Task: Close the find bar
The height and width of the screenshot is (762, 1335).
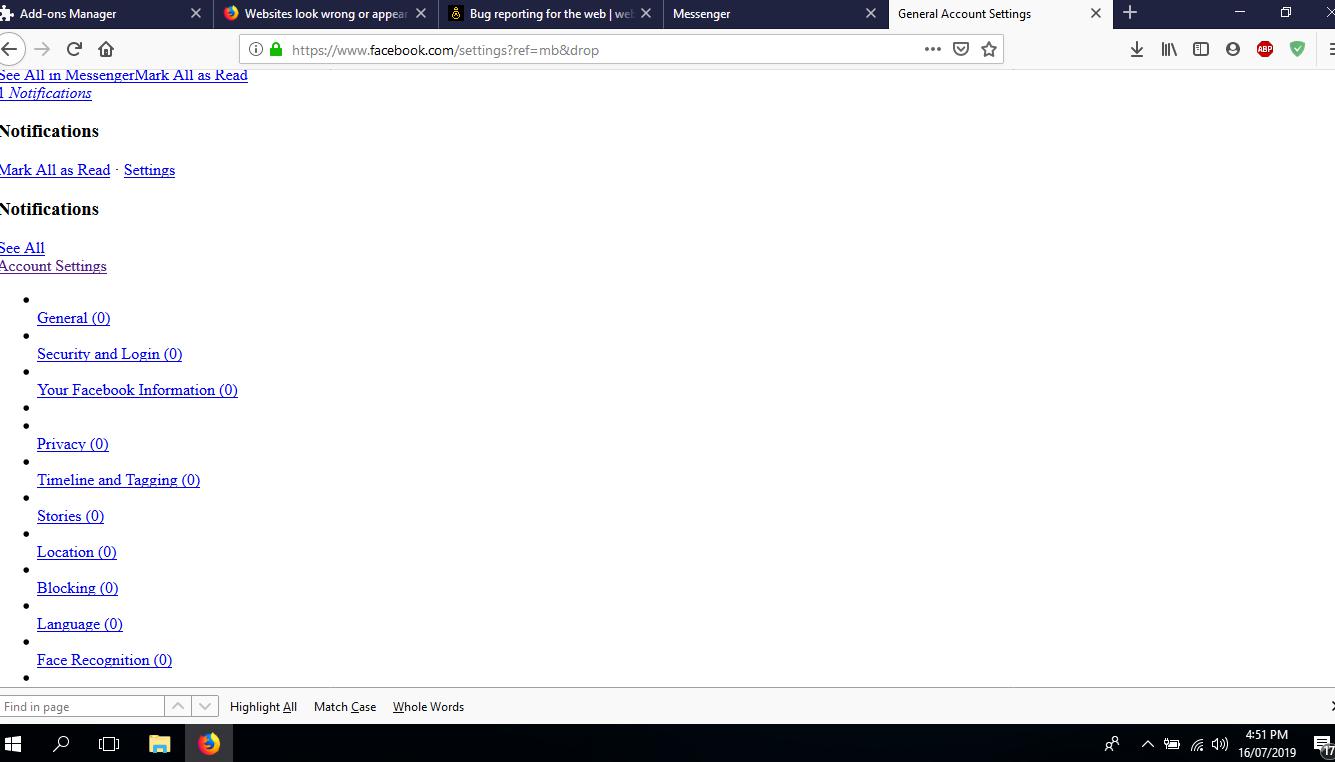Action: click(x=1331, y=706)
